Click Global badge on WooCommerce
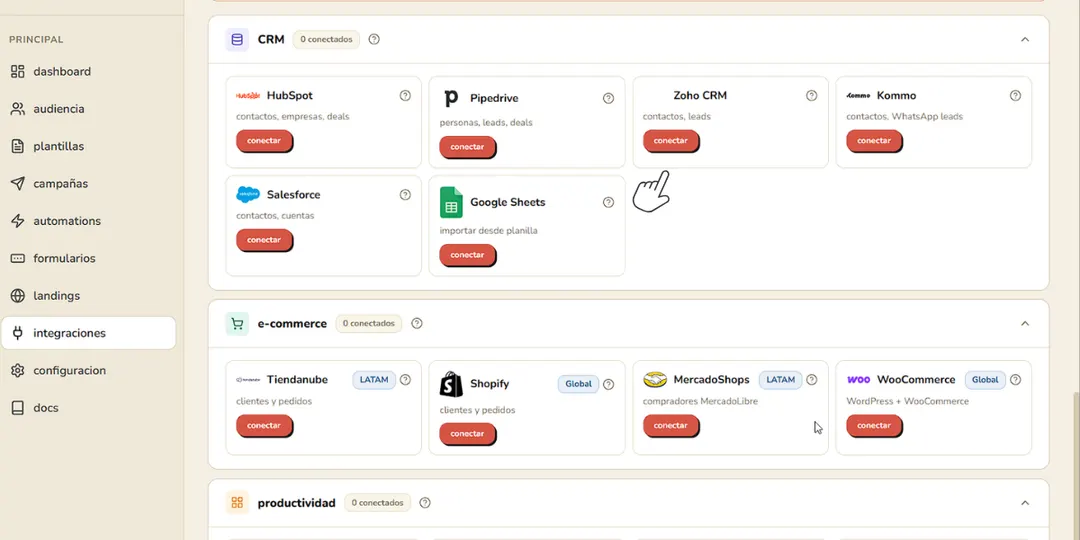 click(985, 380)
